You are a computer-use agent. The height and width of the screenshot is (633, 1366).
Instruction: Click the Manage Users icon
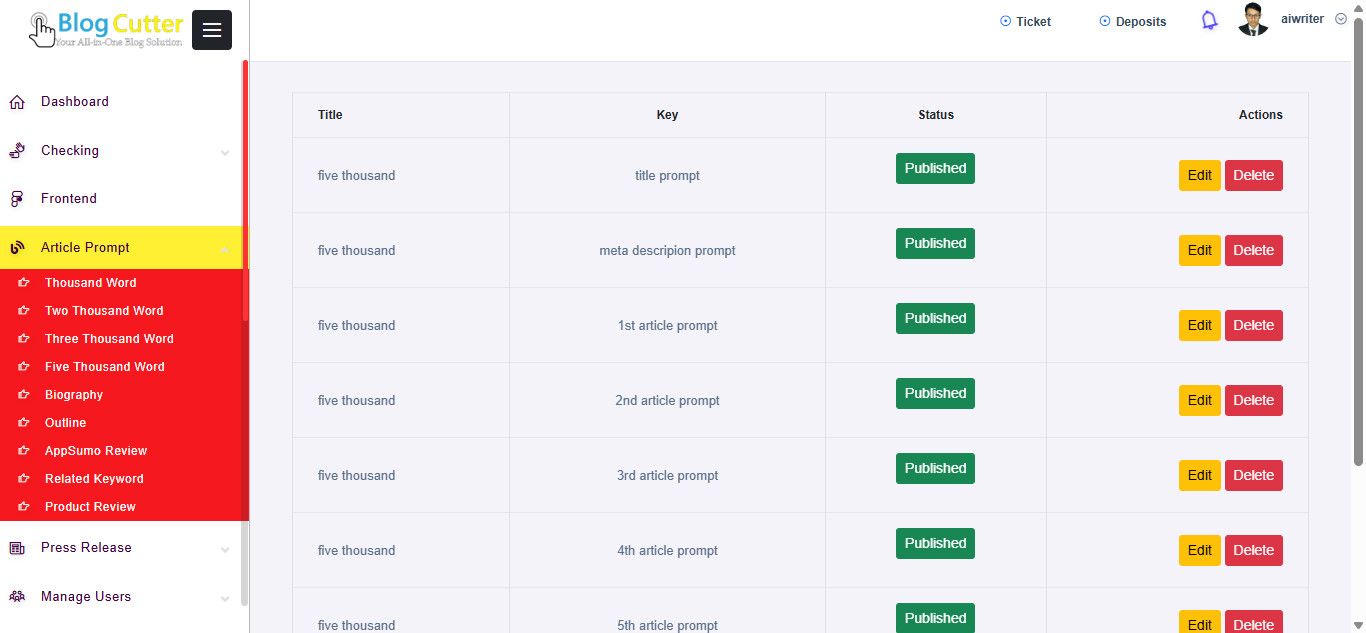[17, 597]
